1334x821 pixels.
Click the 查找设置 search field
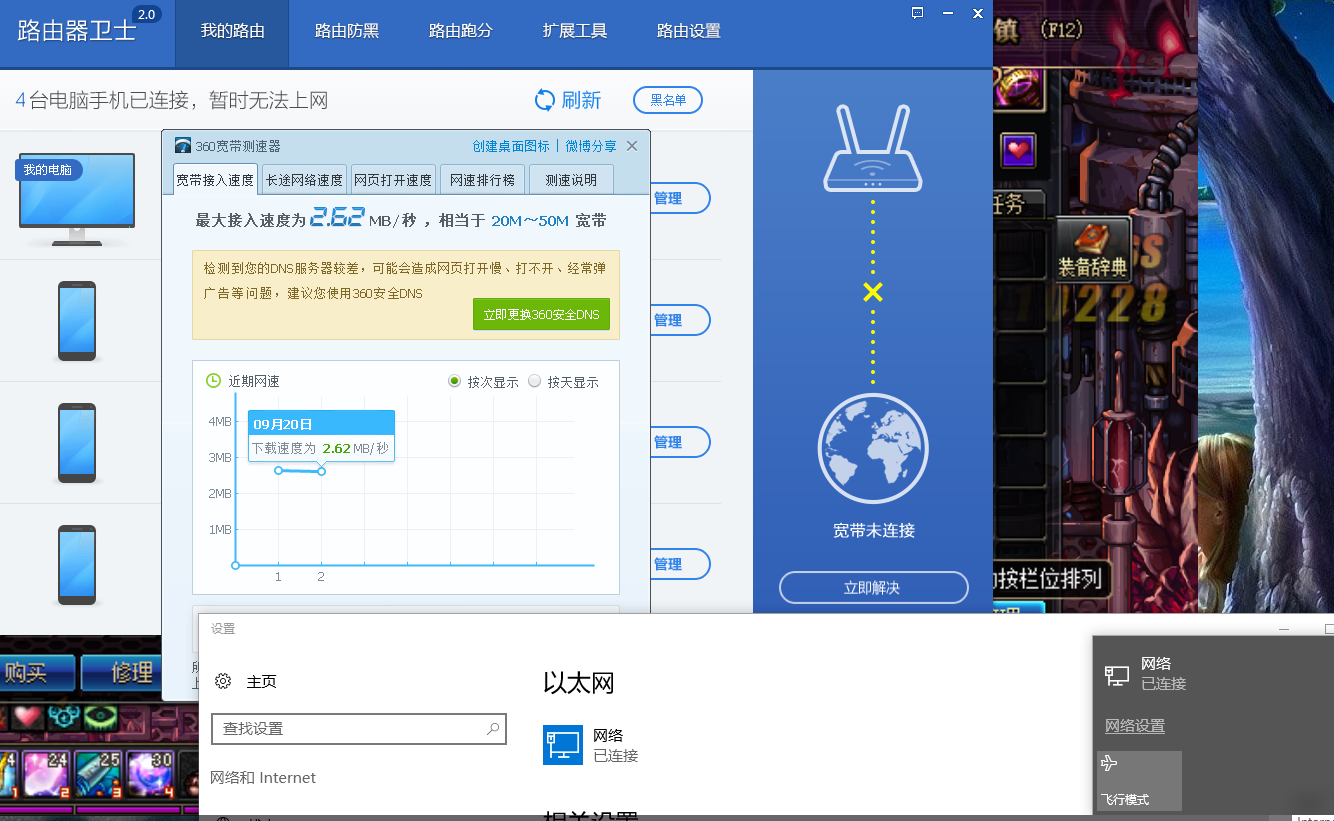359,729
